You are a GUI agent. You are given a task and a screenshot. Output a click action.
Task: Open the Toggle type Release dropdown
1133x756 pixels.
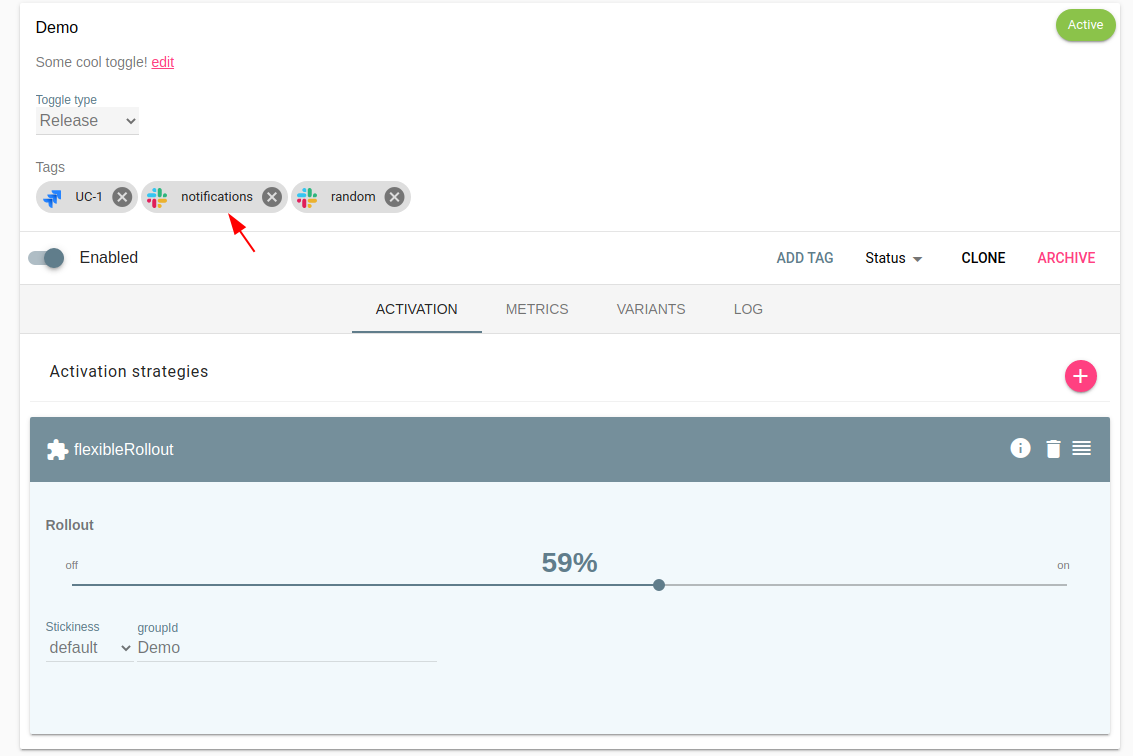(87, 121)
